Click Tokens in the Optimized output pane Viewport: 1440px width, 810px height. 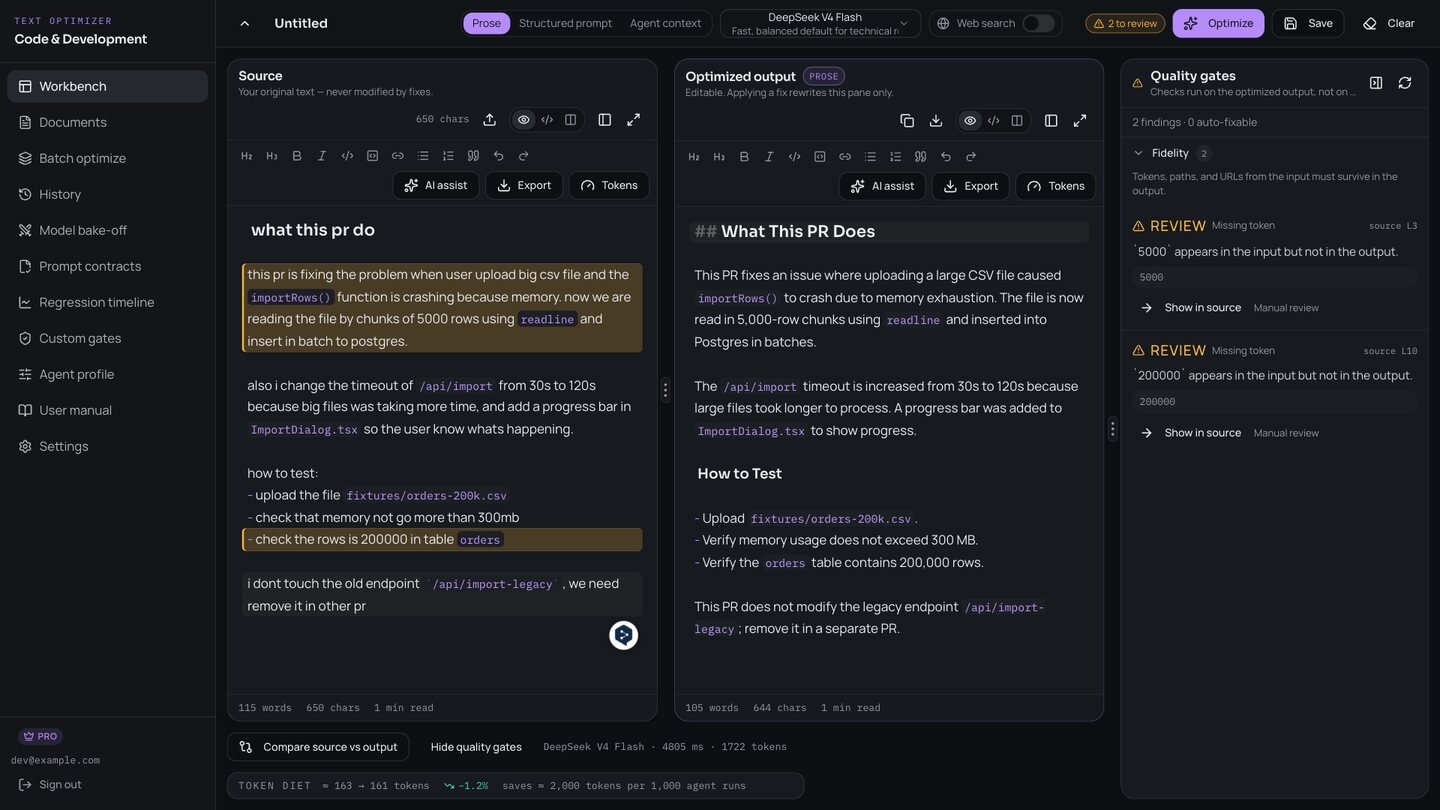(x=1055, y=186)
